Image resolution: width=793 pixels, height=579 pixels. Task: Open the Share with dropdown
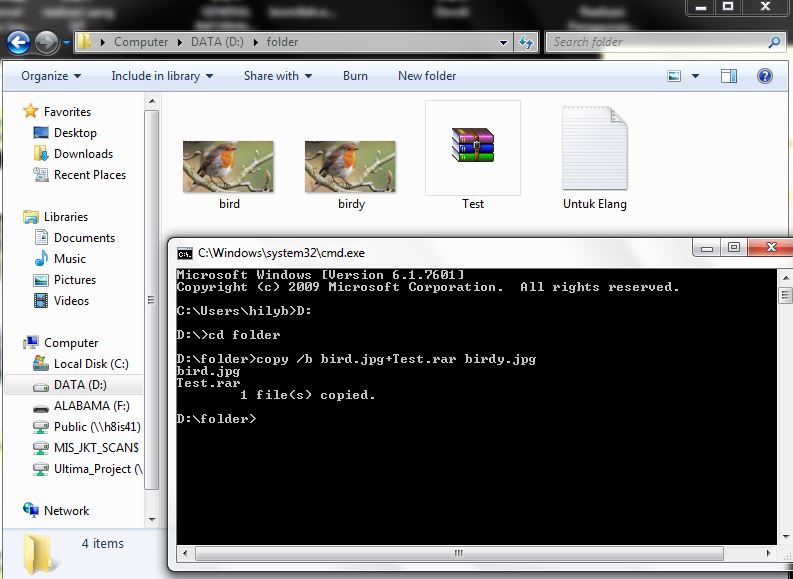click(277, 76)
